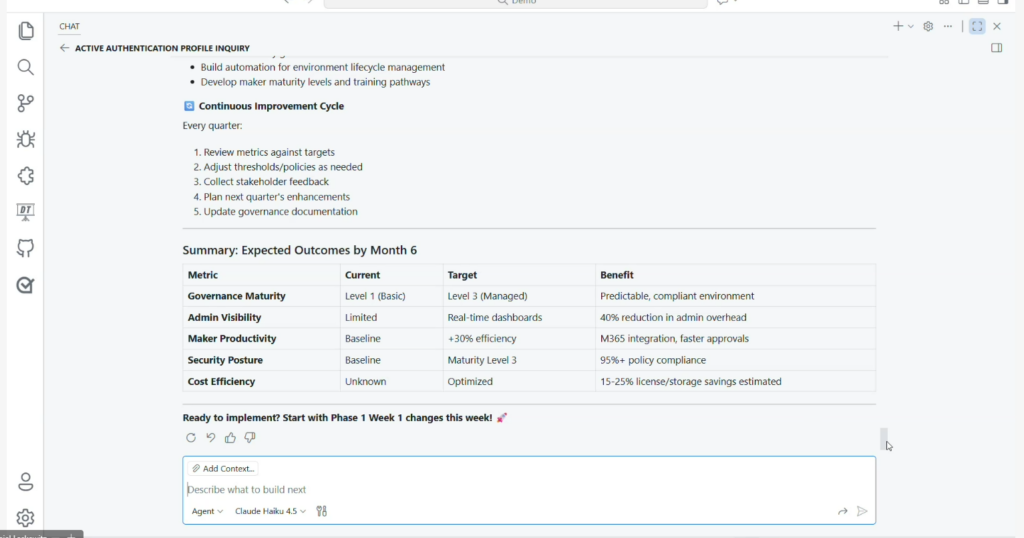The height and width of the screenshot is (538, 1024).
Task: Click 'Update governance documentation' list item
Action: point(280,212)
